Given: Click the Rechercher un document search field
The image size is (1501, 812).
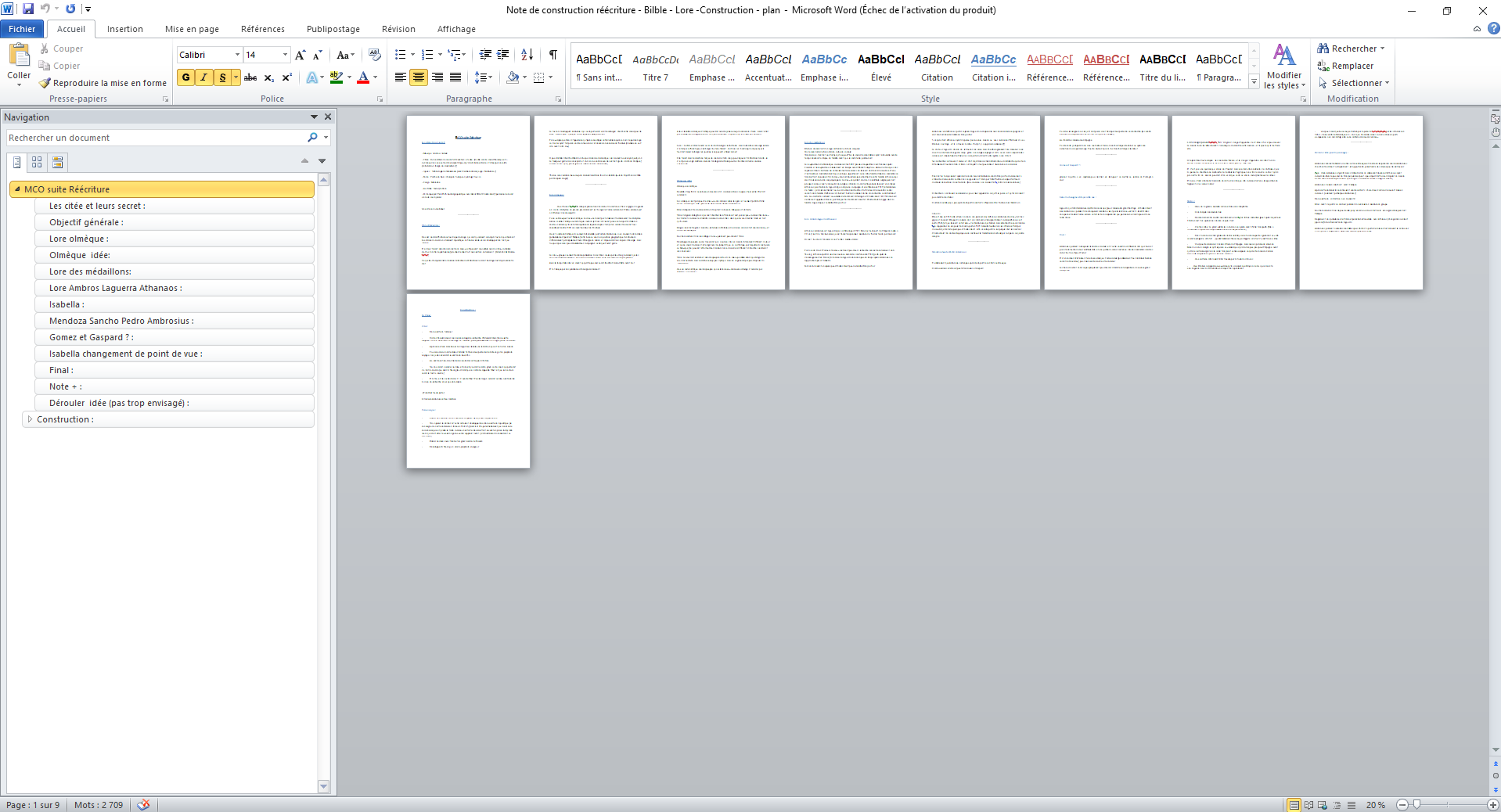Looking at the screenshot, I should coord(157,138).
